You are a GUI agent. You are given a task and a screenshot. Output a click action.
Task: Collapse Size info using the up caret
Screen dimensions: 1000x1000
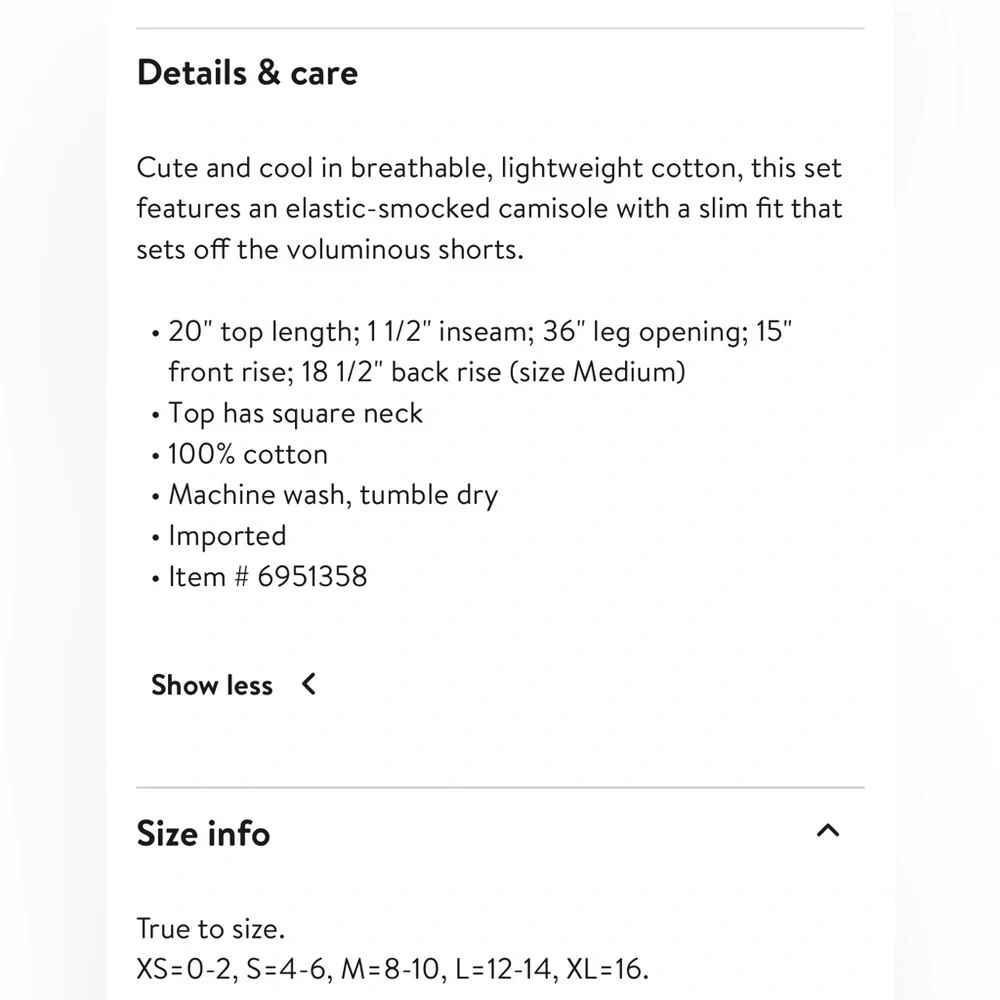tap(828, 830)
